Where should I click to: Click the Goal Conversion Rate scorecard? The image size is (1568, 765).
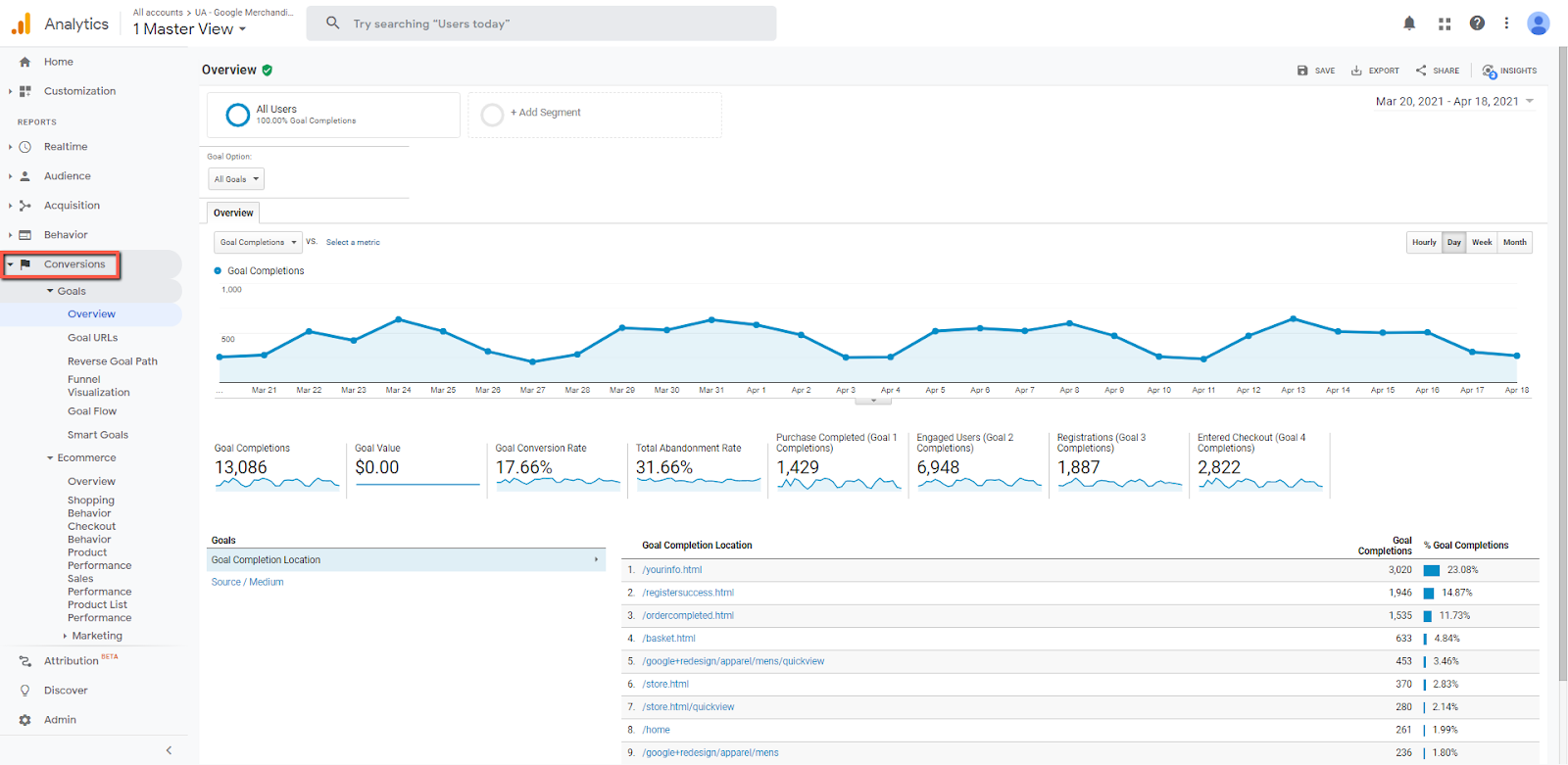[x=558, y=466]
